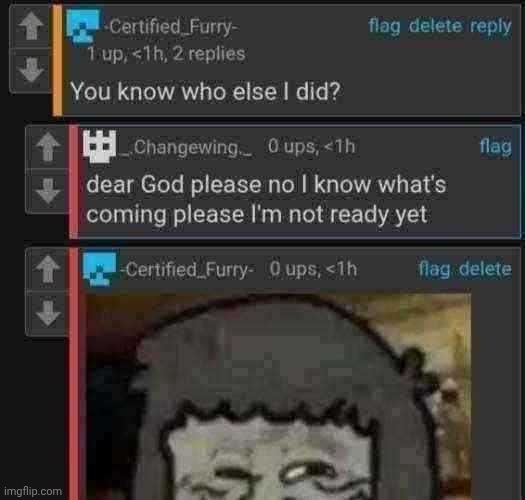Image resolution: width=525 pixels, height=500 pixels.
Task: Upvote the 'You know who else I did?' comment
Action: click(31, 26)
